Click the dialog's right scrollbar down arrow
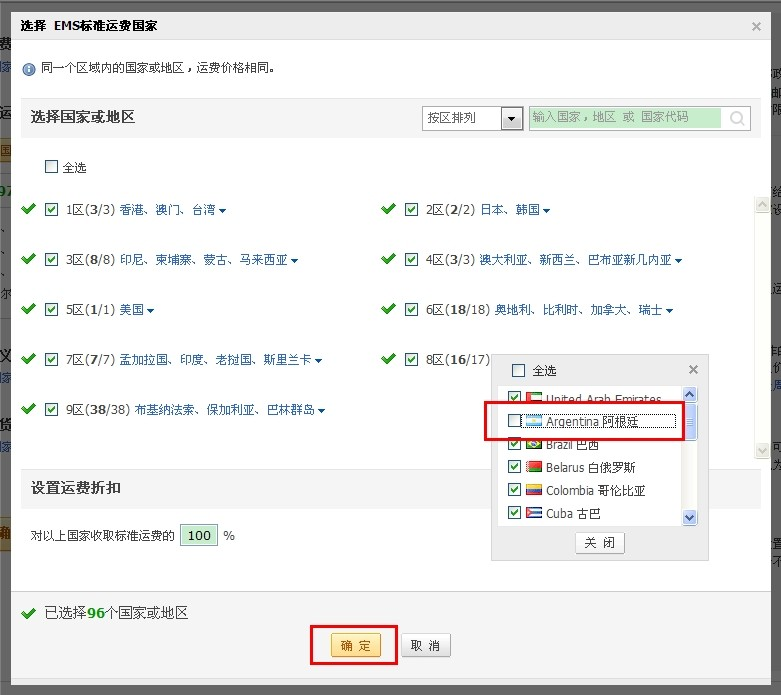 (x=763, y=450)
